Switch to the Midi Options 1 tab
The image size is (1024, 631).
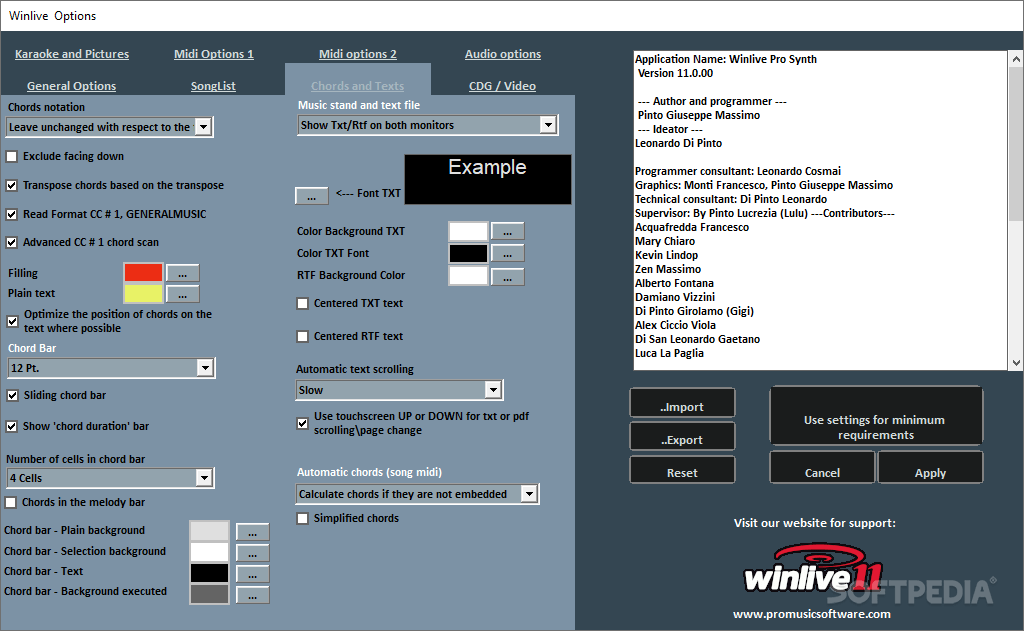[213, 53]
